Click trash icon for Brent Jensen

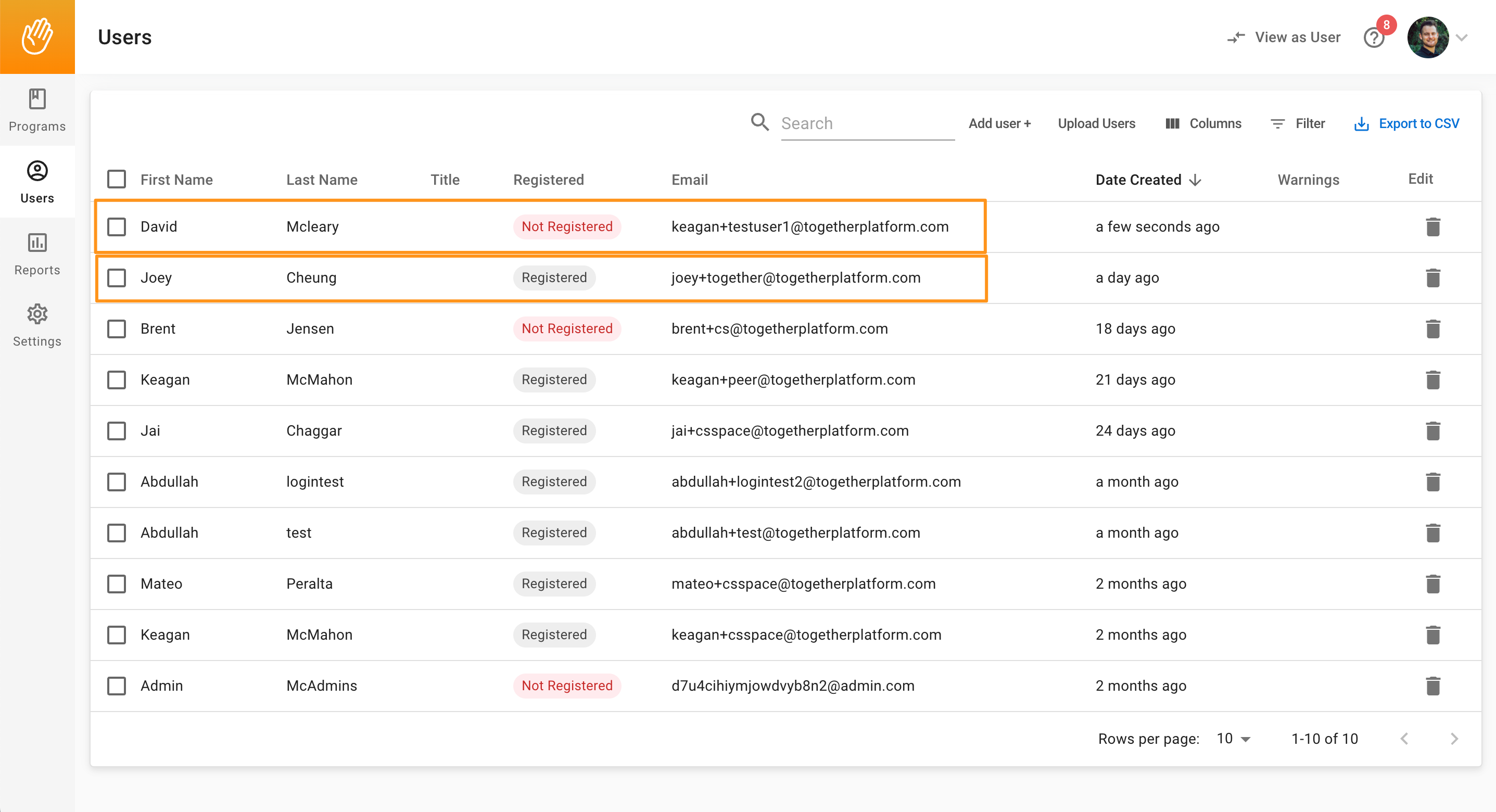tap(1432, 329)
